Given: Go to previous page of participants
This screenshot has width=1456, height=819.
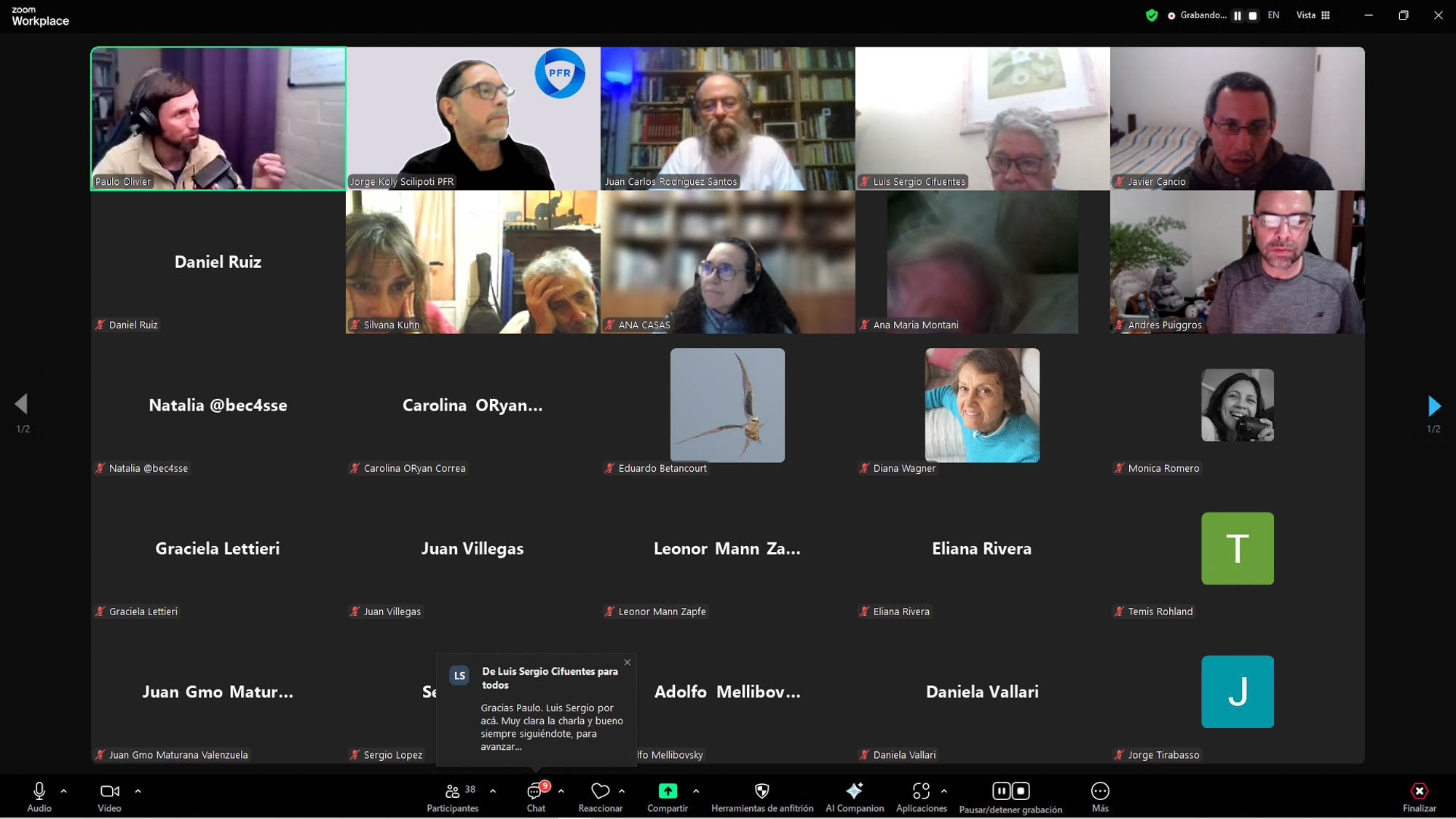Looking at the screenshot, I should click(21, 404).
